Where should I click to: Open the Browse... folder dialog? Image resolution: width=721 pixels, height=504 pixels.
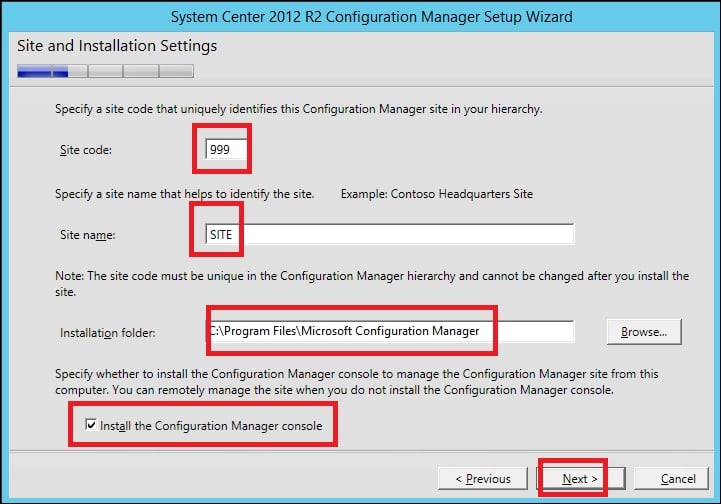[x=644, y=332]
